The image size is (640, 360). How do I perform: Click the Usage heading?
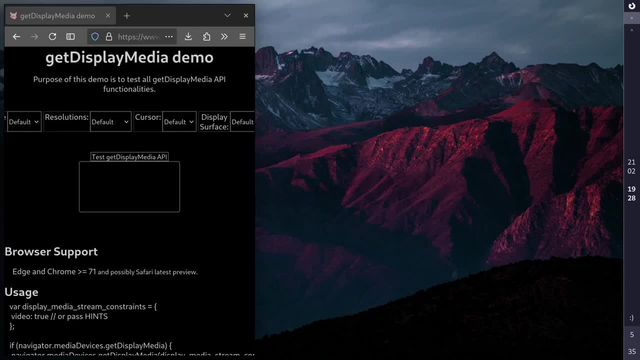[x=21, y=292]
